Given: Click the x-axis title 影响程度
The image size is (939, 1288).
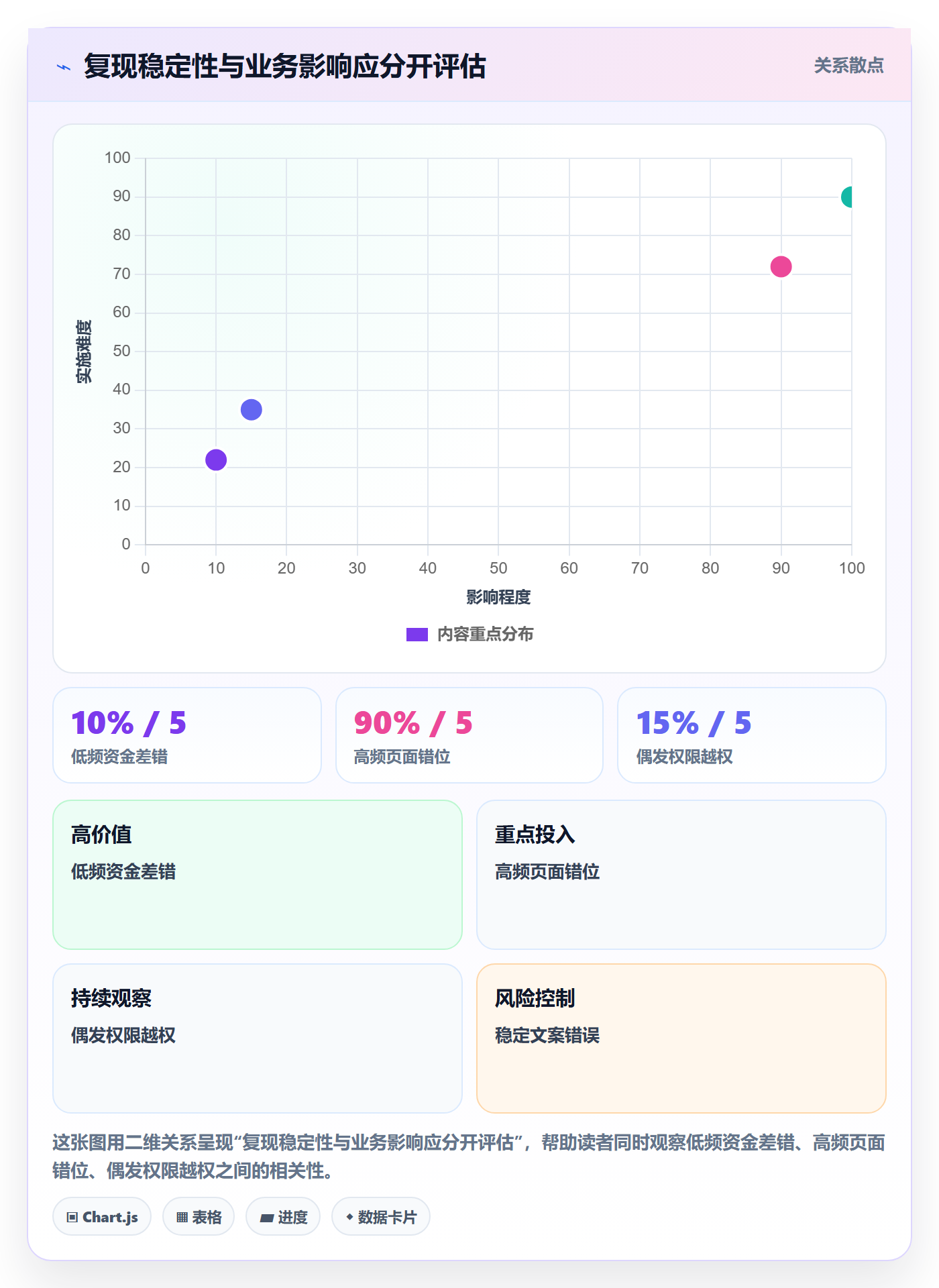Looking at the screenshot, I should coord(498,597).
